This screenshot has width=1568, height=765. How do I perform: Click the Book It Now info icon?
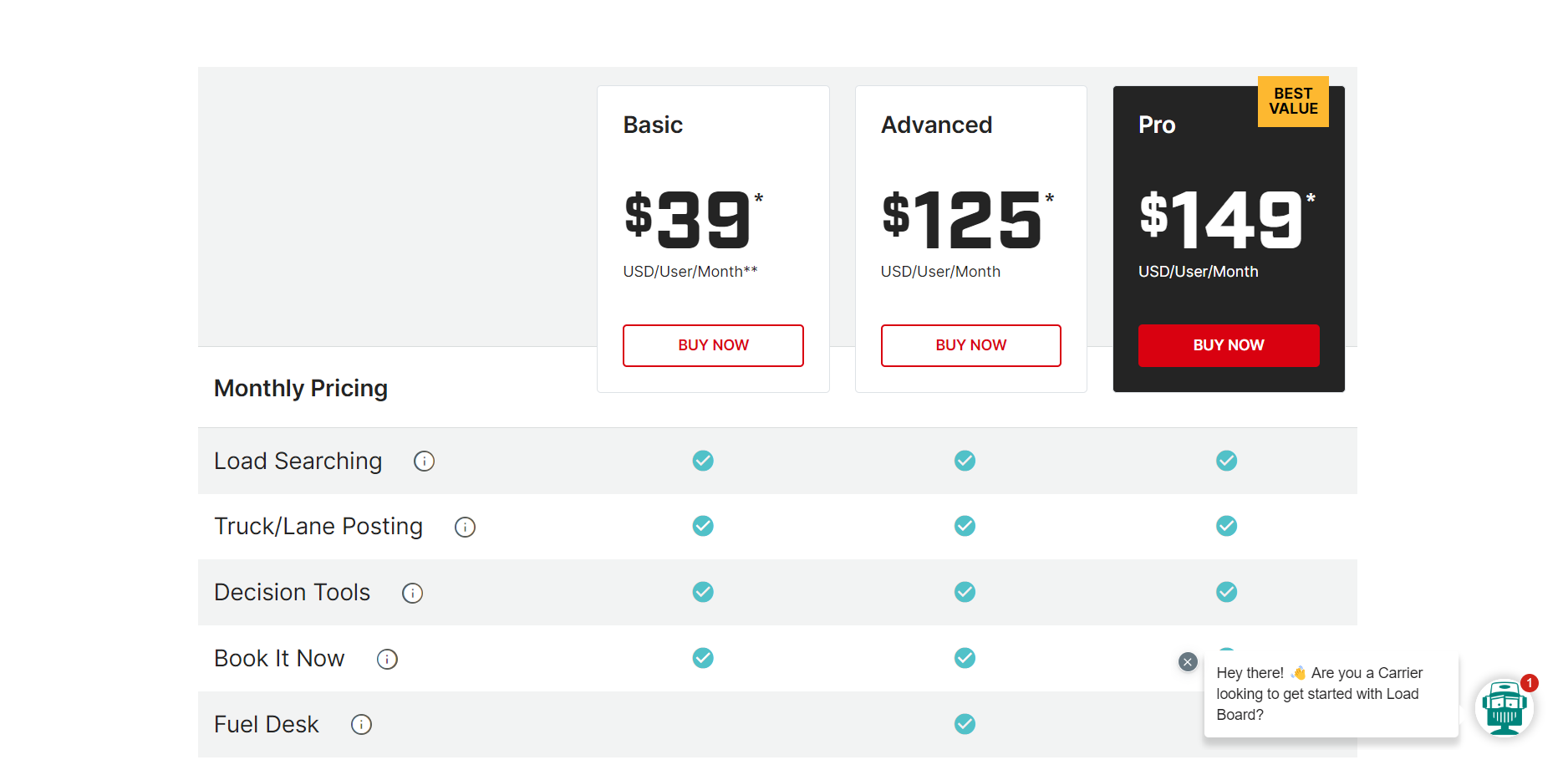click(387, 659)
